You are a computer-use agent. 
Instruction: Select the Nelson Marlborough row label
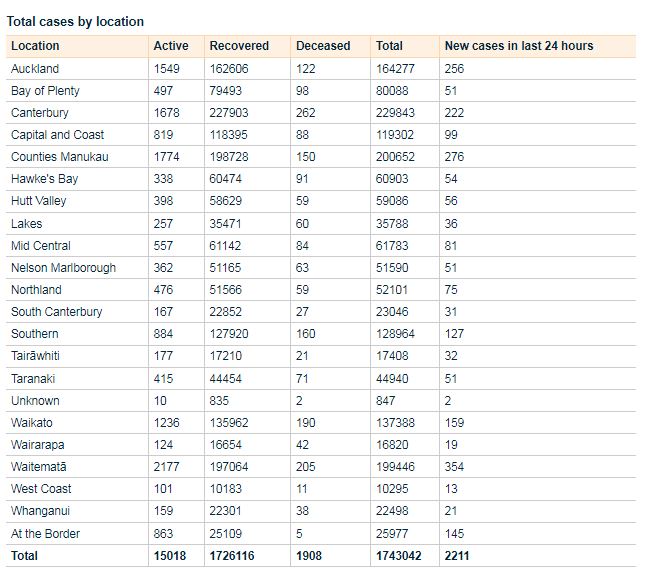(x=63, y=268)
